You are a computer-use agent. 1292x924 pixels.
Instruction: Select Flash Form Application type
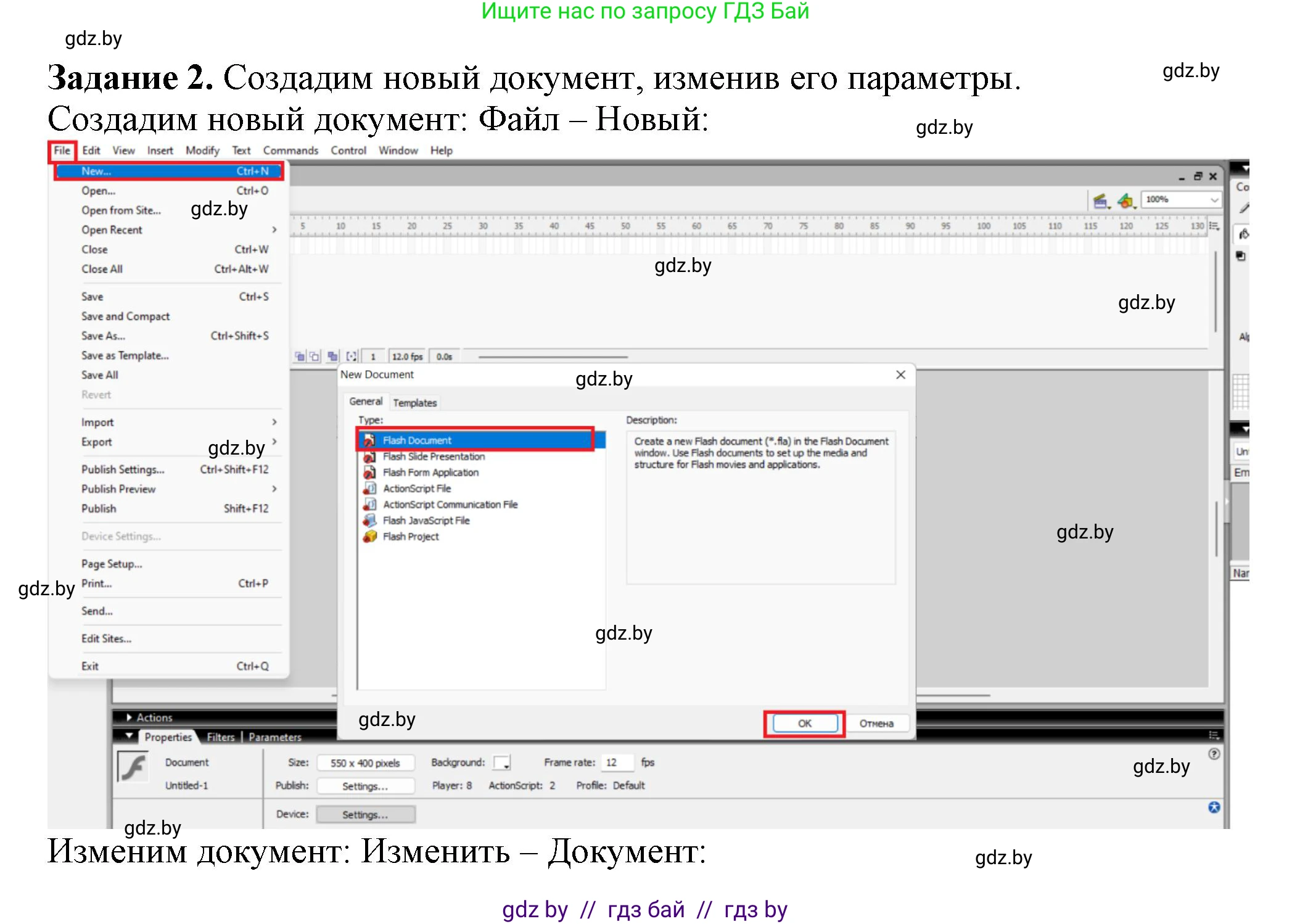tap(430, 472)
